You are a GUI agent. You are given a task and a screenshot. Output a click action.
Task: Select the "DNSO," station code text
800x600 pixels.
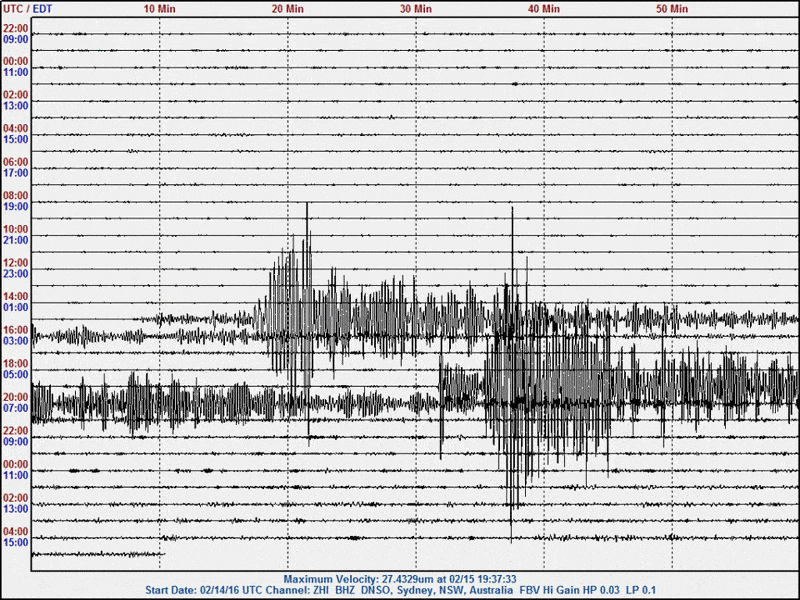[377, 590]
